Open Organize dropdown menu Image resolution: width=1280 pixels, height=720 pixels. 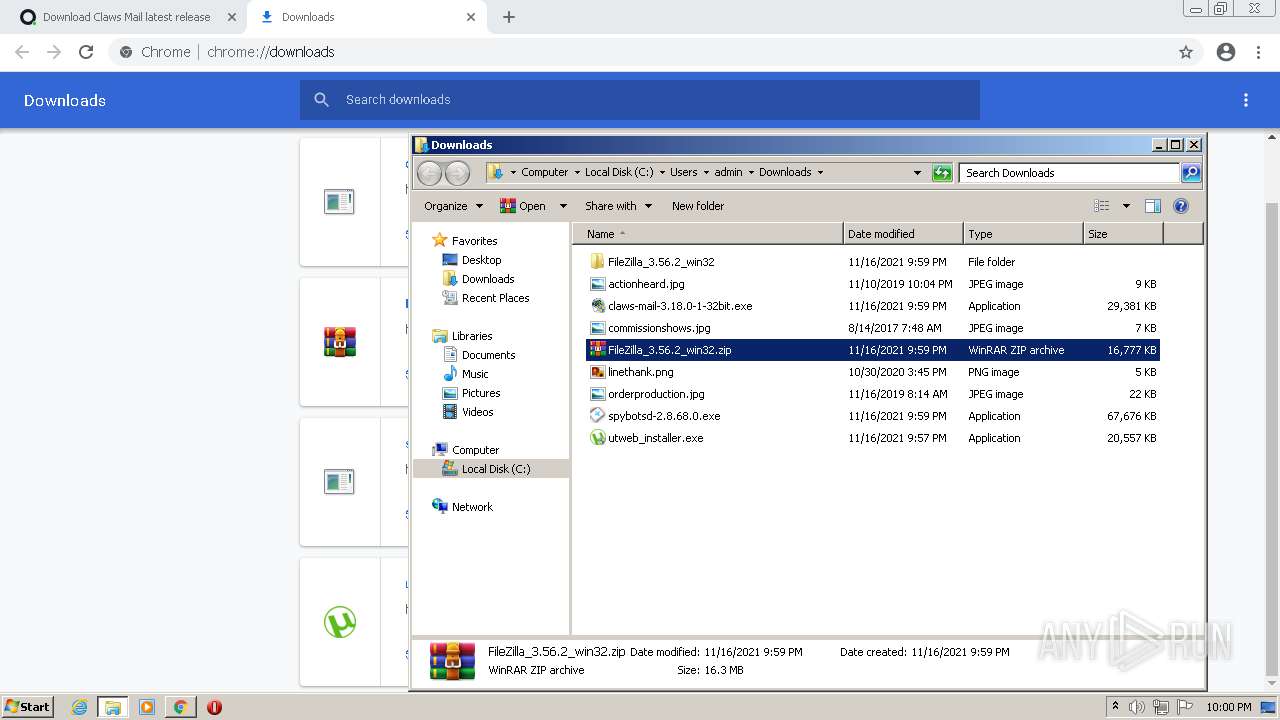[x=453, y=206]
